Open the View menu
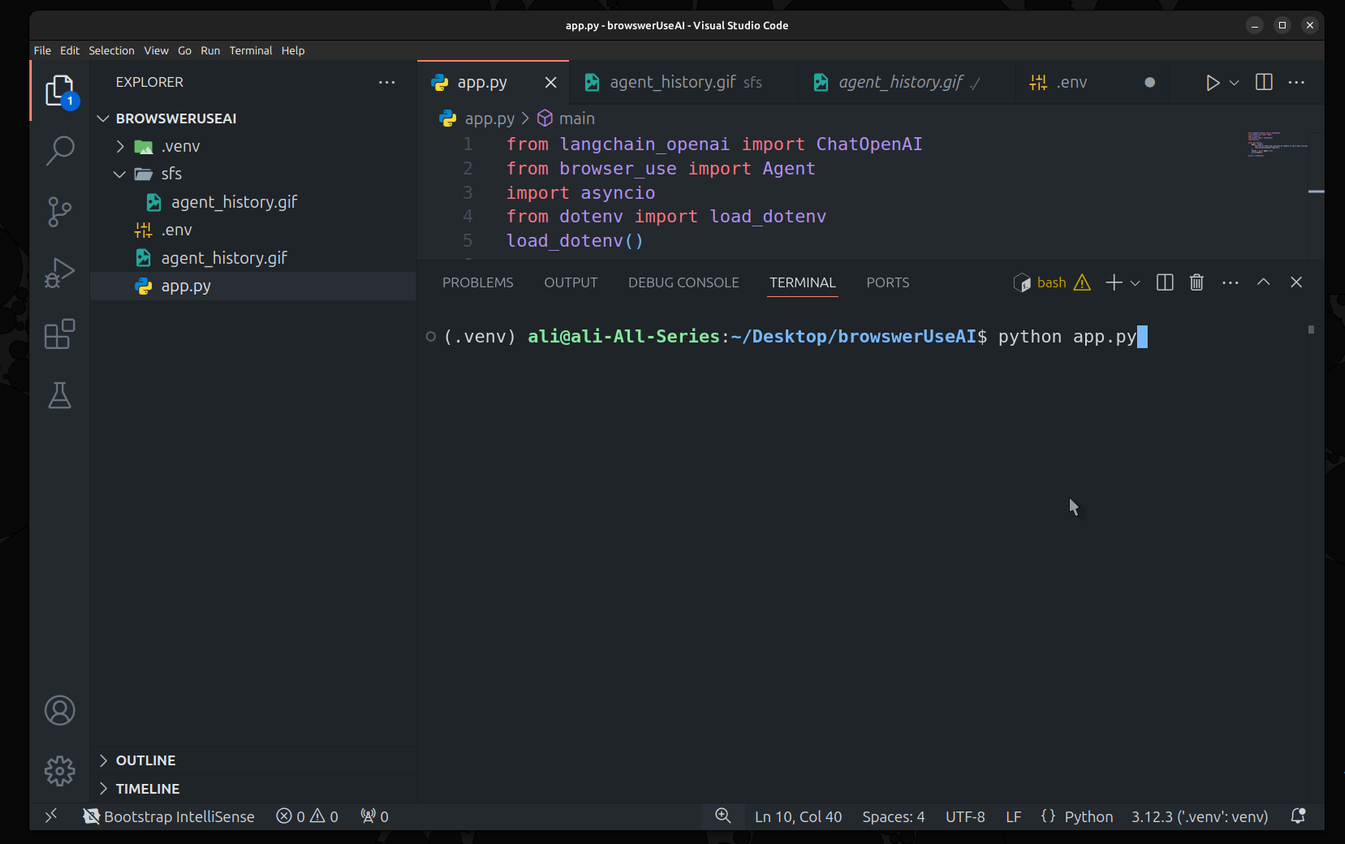Viewport: 1345px width, 844px height. pyautogui.click(x=156, y=50)
